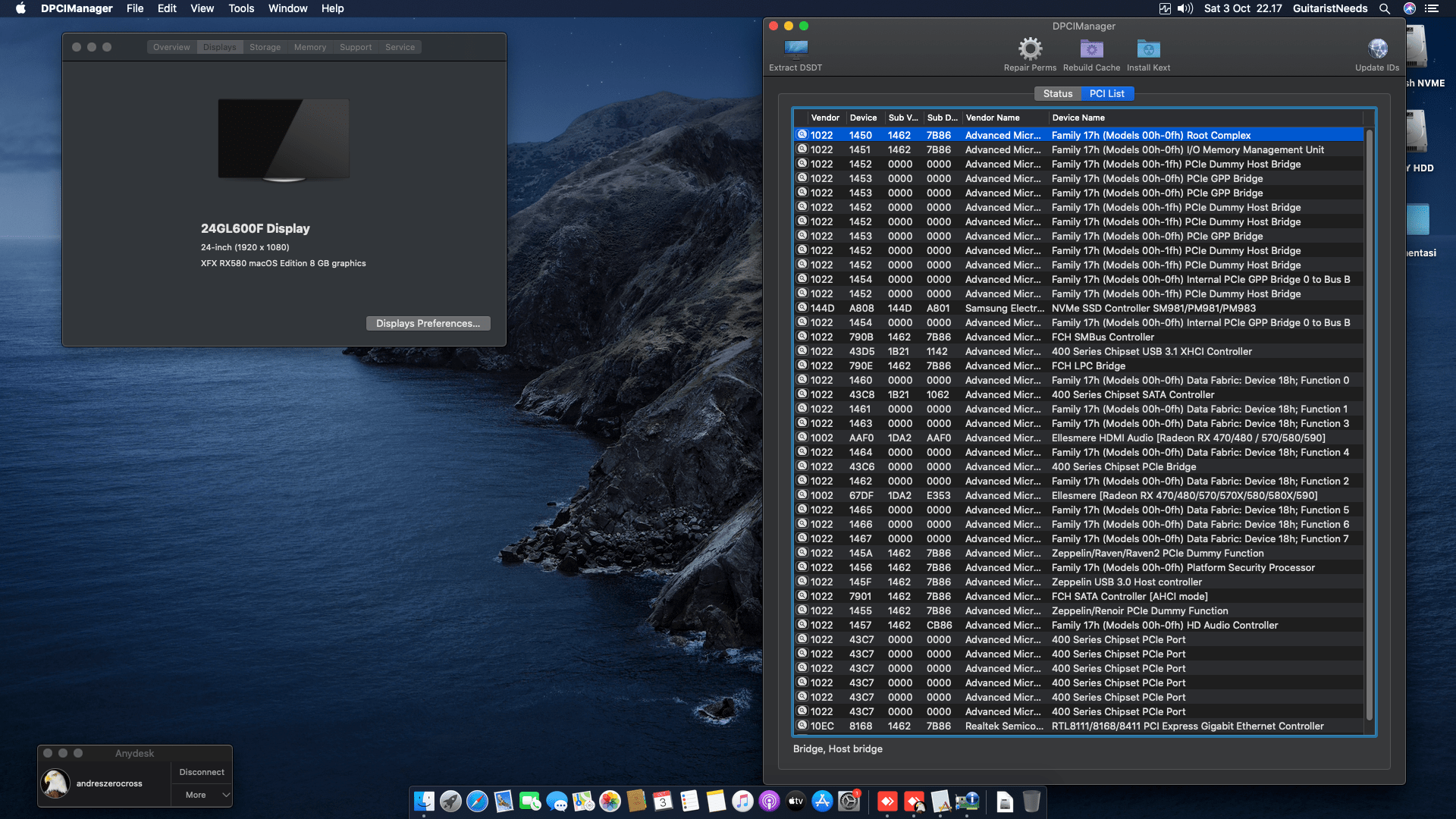This screenshot has height=819, width=1456.
Task: Open Notification Center in the menu bar
Action: 1432,8
